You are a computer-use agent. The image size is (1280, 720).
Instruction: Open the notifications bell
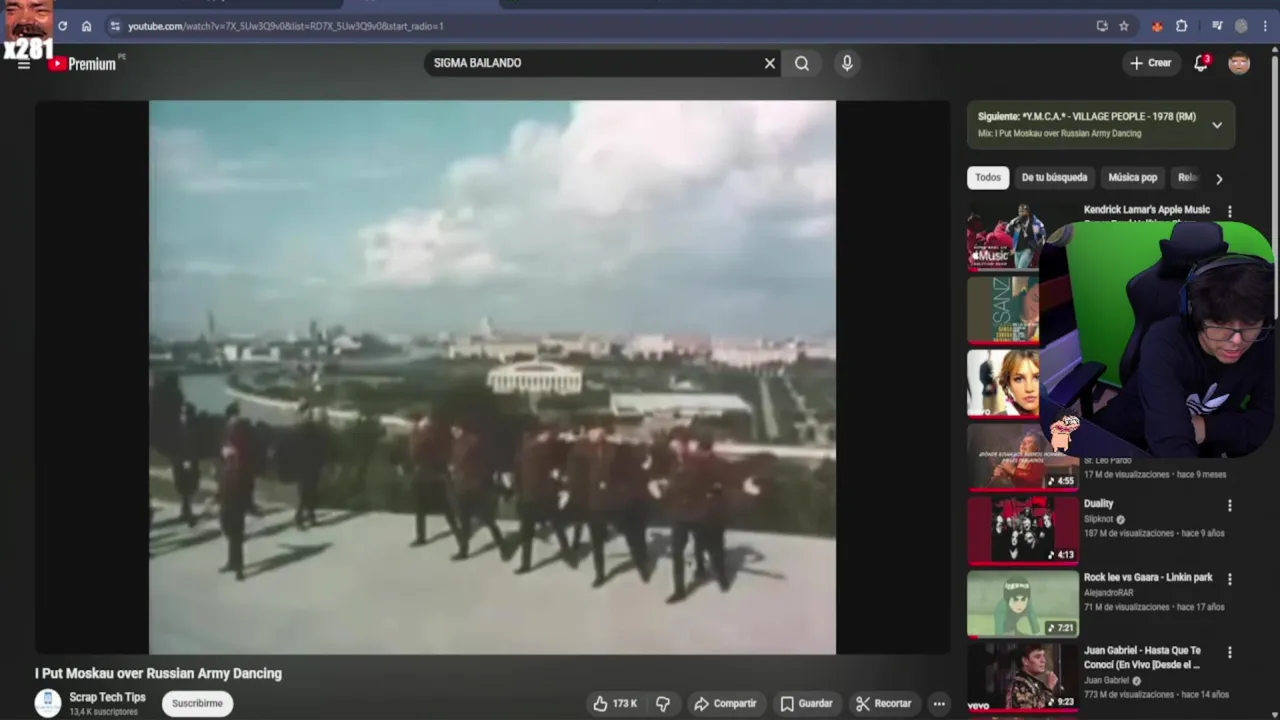pyautogui.click(x=1201, y=63)
